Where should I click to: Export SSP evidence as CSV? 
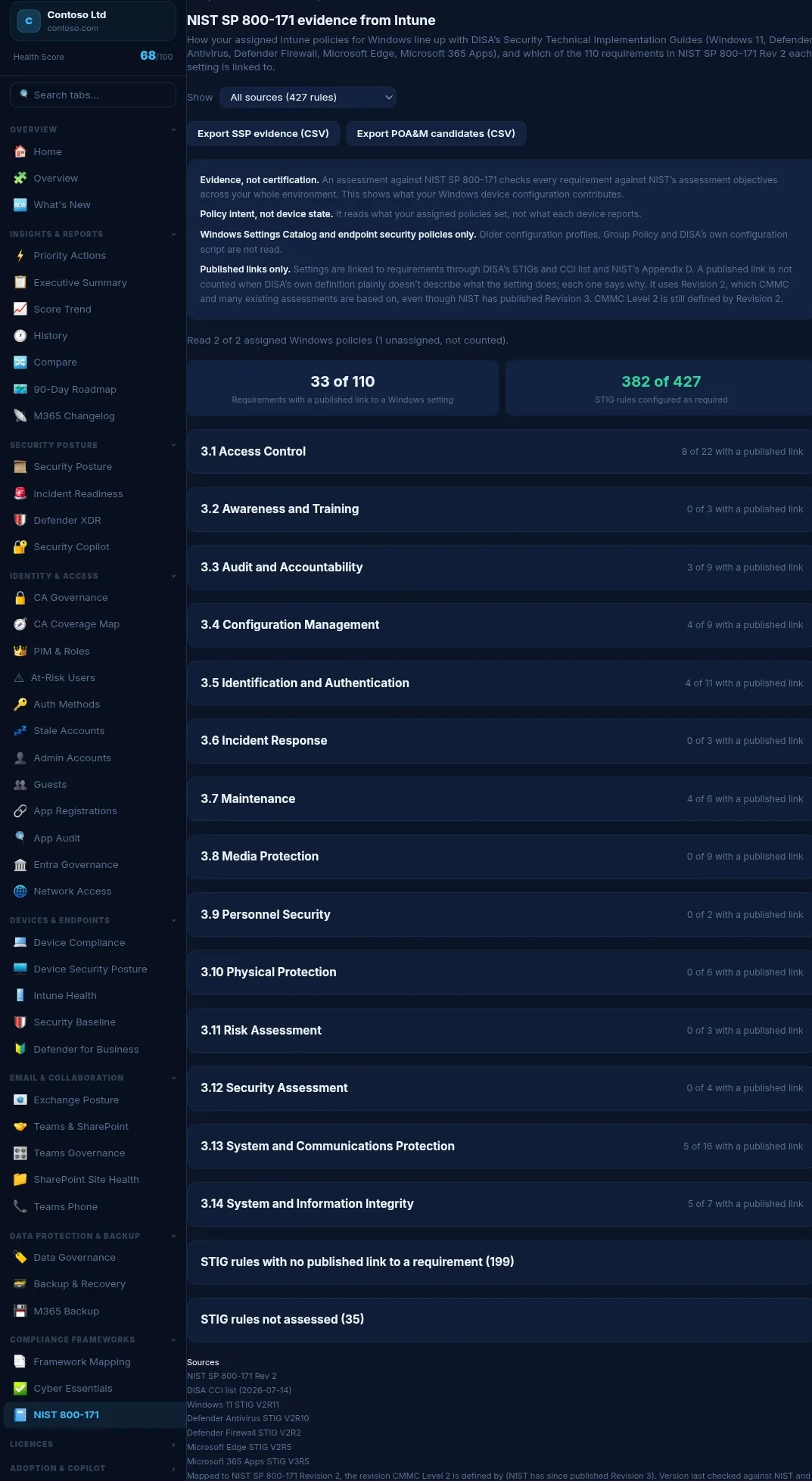pos(263,134)
